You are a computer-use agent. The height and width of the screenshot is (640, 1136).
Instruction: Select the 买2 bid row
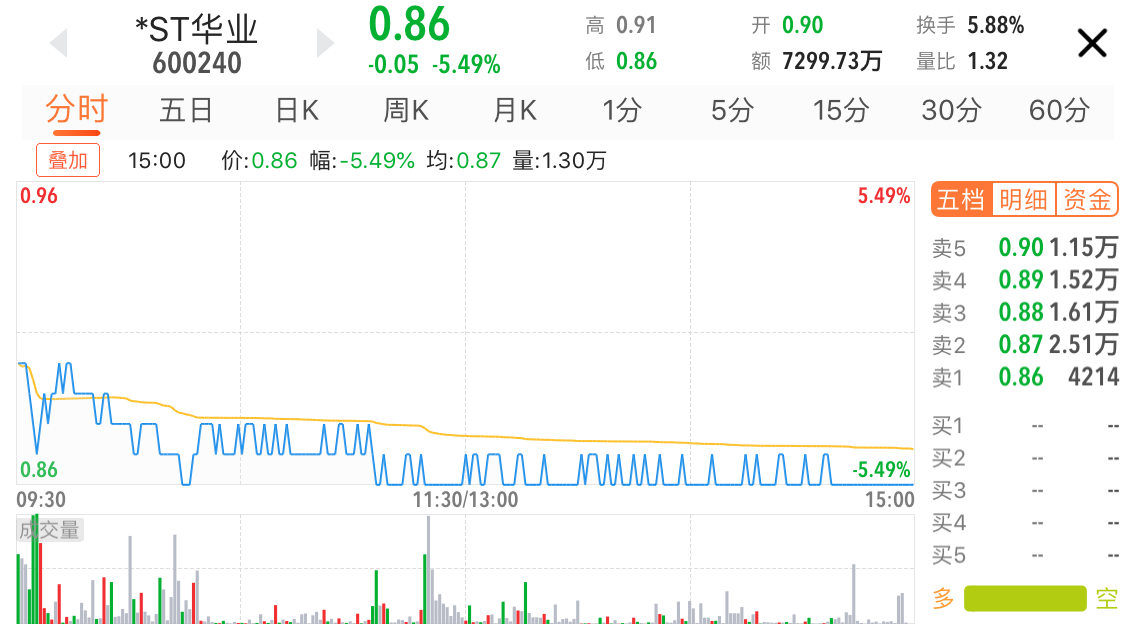tap(1025, 458)
